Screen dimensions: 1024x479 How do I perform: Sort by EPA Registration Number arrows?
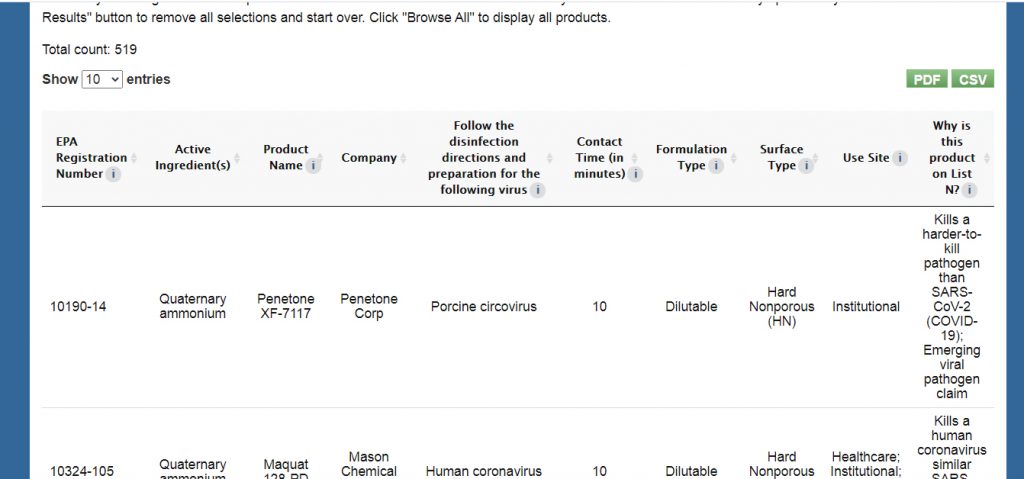pos(133,158)
